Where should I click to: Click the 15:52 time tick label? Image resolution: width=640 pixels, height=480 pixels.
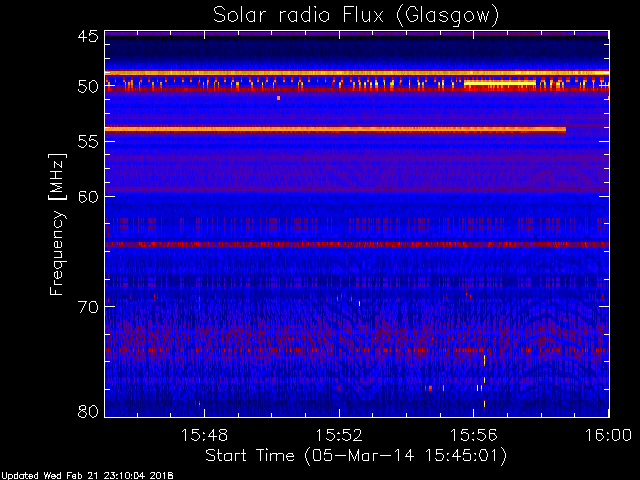pos(339,435)
